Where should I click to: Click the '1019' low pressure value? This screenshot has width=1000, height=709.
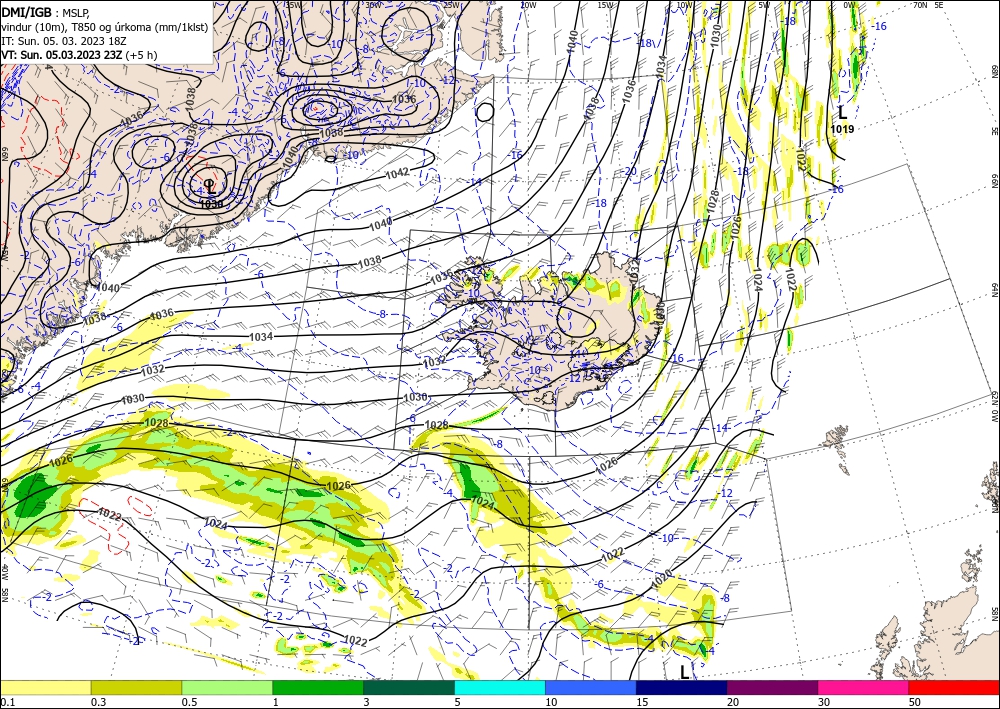click(x=842, y=129)
